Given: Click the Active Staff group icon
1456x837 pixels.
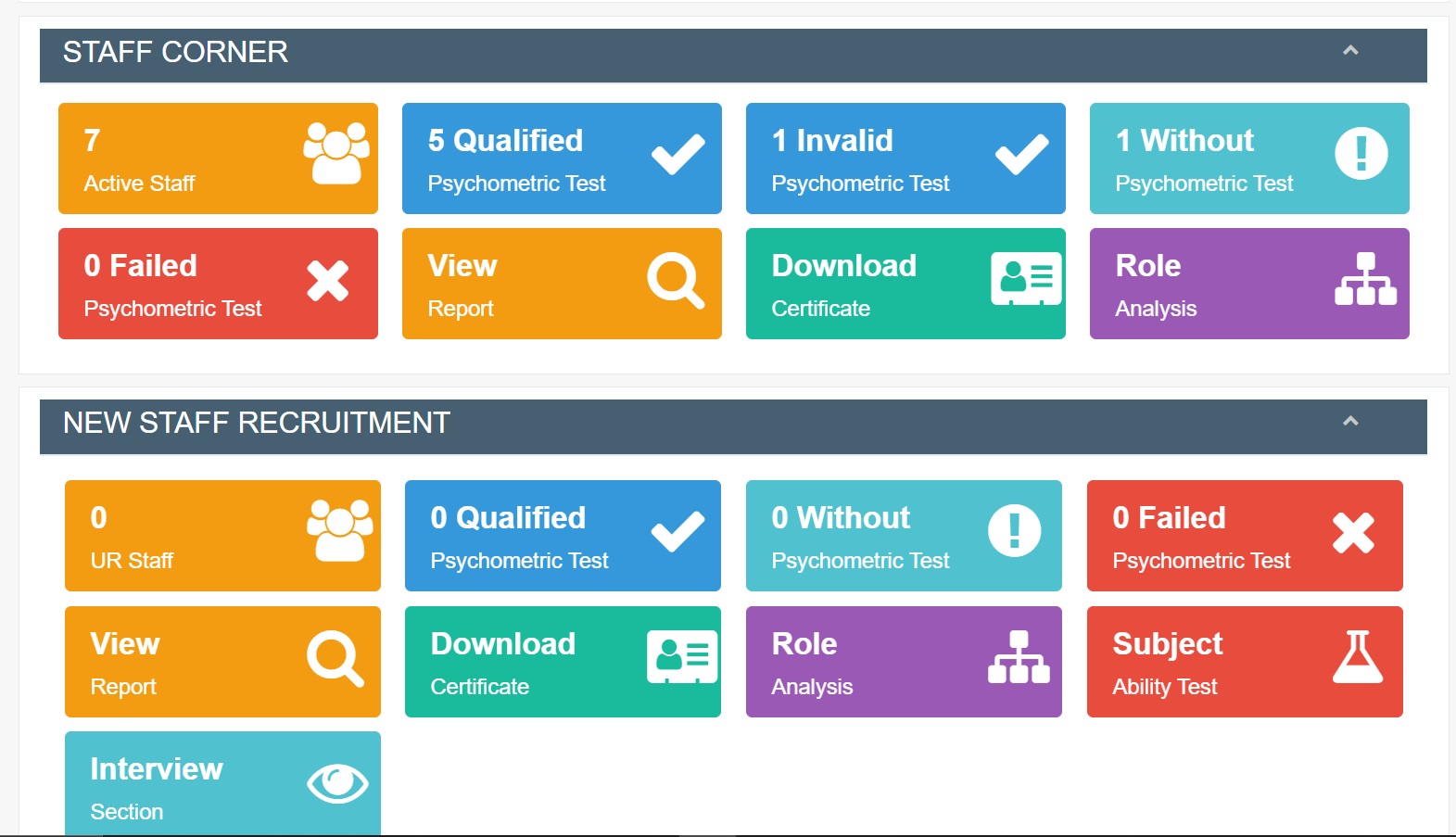Looking at the screenshot, I should point(336,154).
